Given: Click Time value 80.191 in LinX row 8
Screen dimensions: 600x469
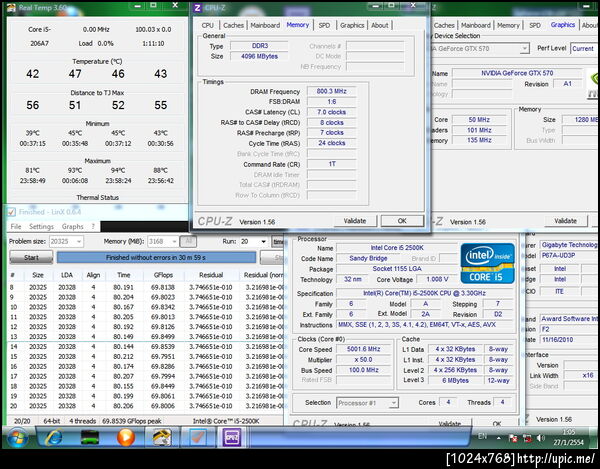Looking at the screenshot, I should pos(123,287).
